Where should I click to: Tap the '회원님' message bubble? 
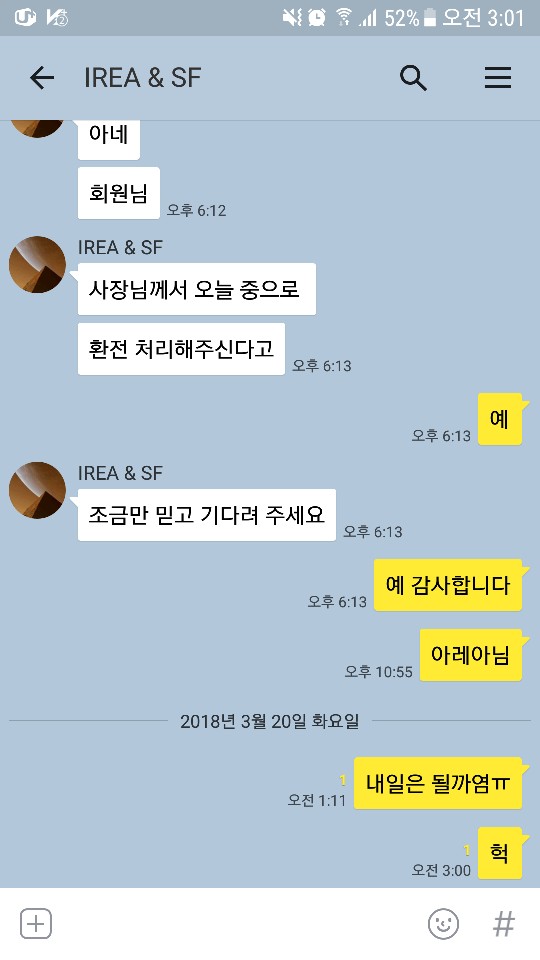[119, 193]
